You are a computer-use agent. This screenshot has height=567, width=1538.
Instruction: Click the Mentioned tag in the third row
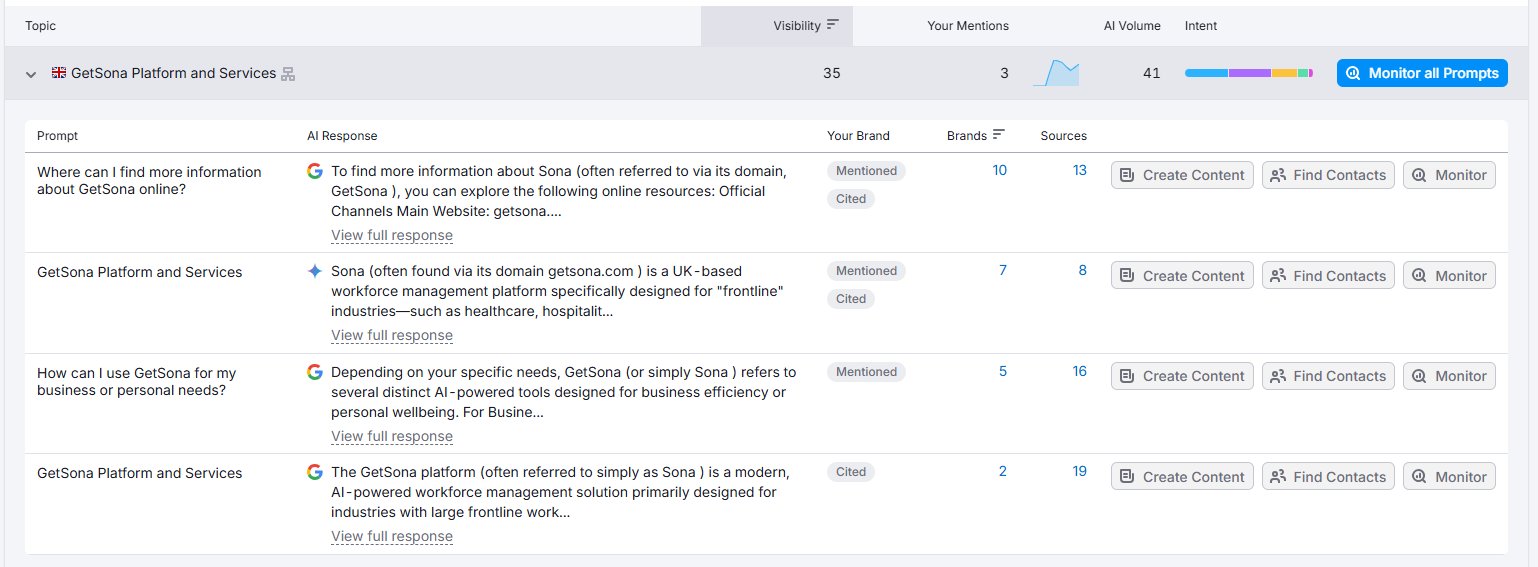coord(866,372)
